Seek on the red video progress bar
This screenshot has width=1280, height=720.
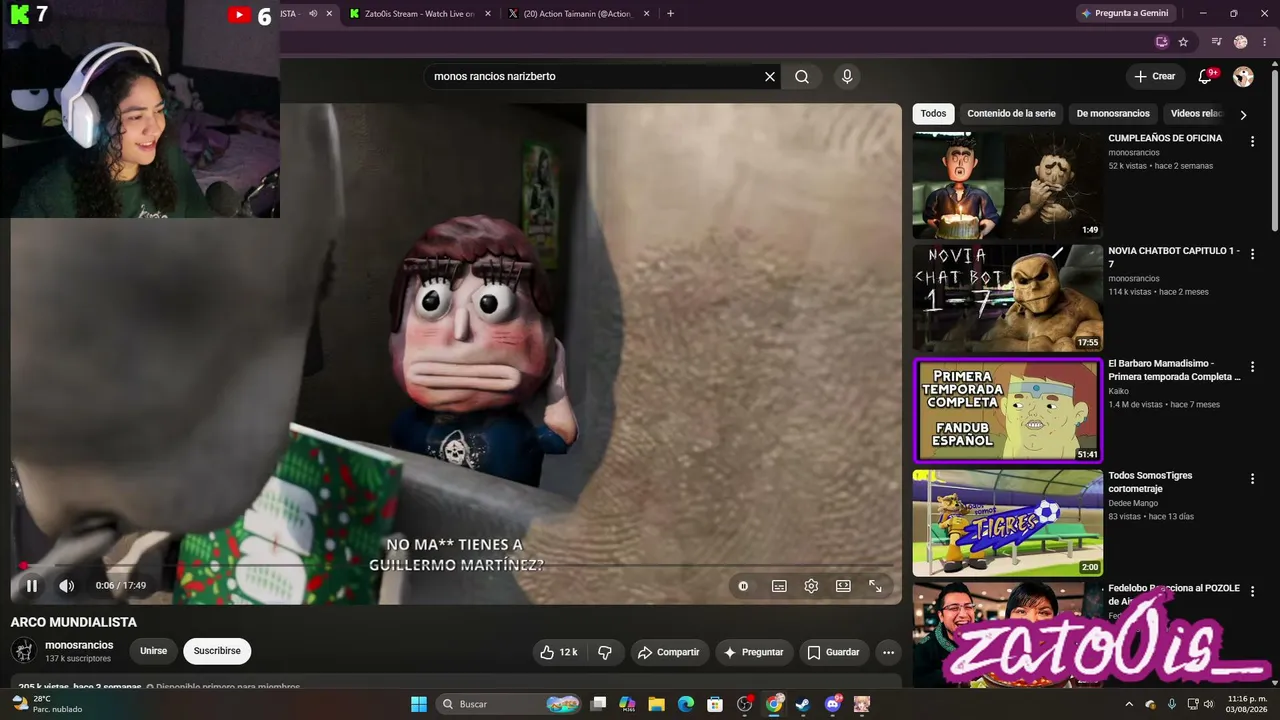coord(455,565)
